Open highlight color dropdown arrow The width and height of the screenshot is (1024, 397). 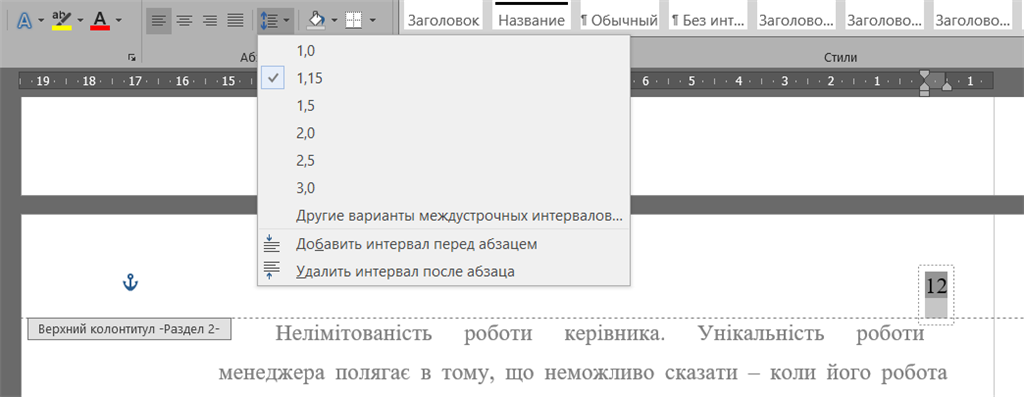pos(80,20)
